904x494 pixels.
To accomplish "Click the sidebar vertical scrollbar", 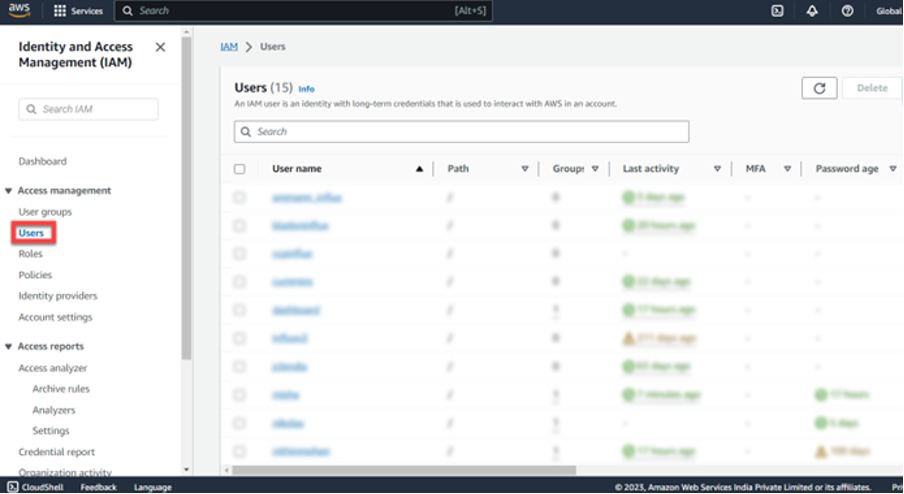I will (x=186, y=198).
